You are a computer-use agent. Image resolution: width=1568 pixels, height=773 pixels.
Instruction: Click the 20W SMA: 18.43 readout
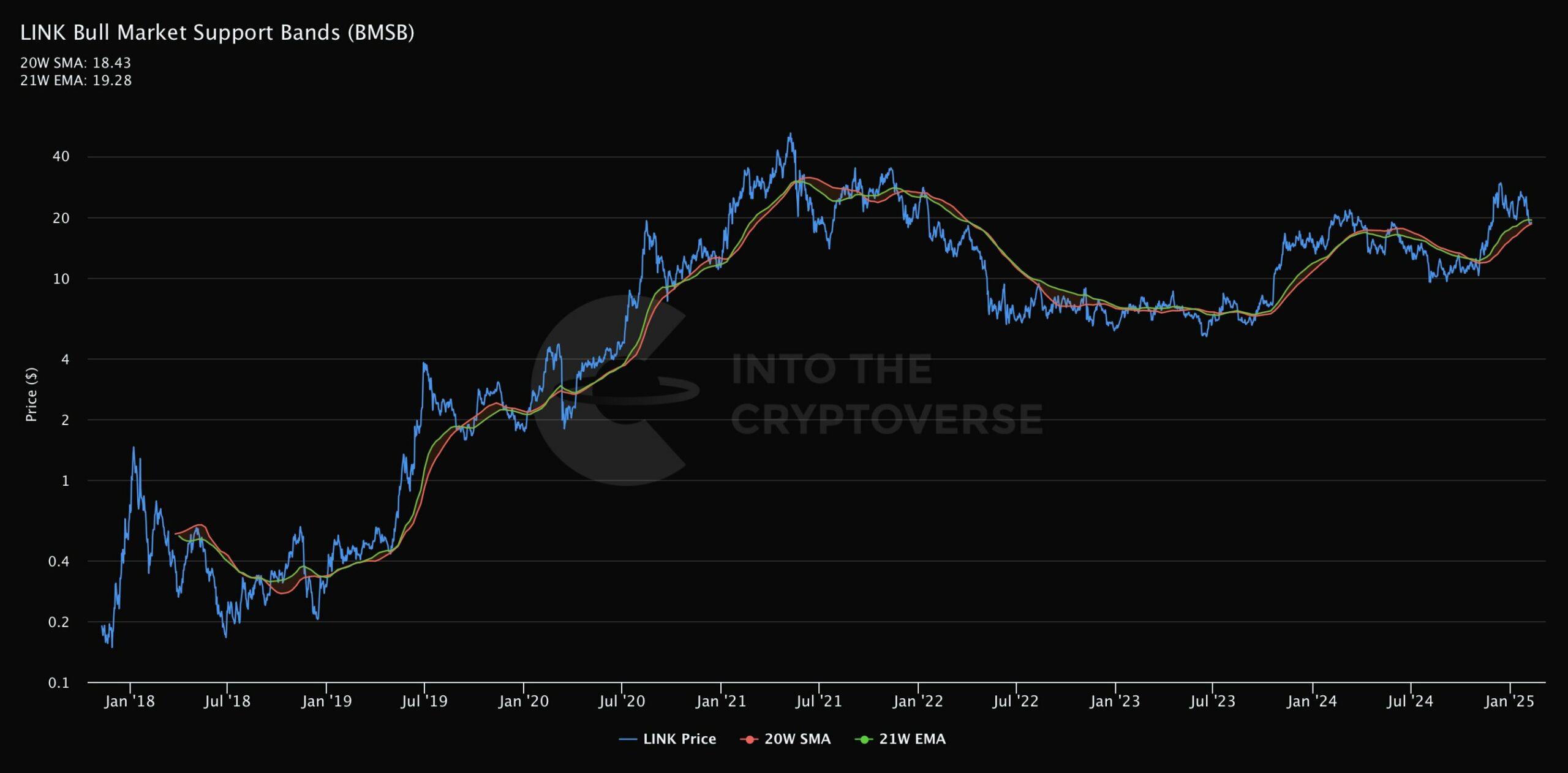pos(75,62)
